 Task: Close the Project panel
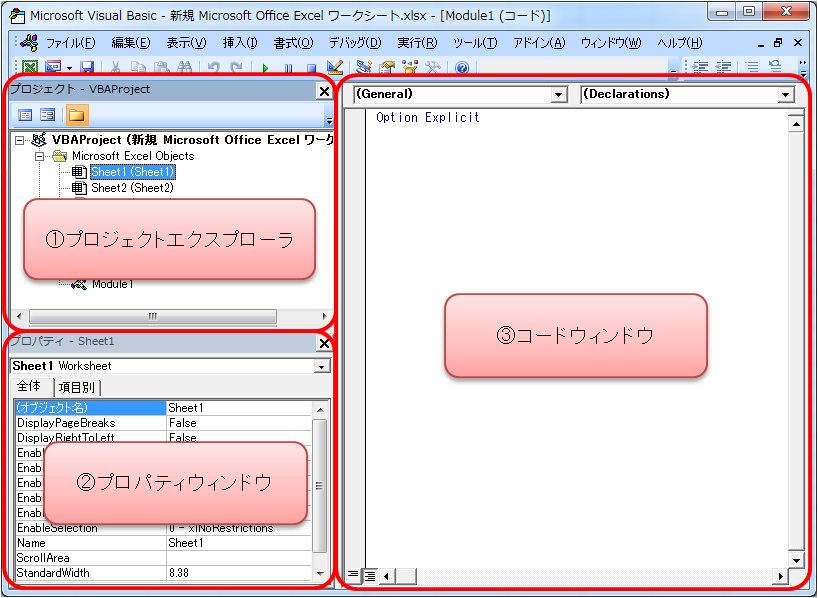[324, 92]
